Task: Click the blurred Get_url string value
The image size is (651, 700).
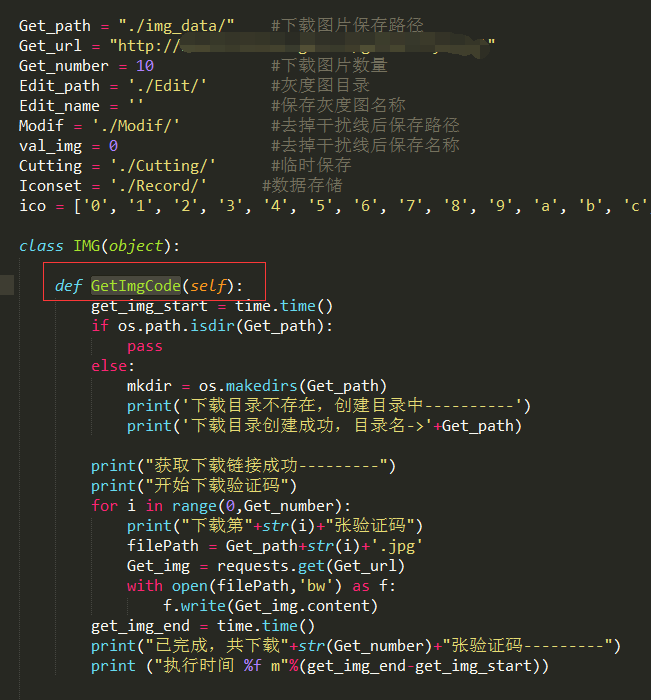Action: (302, 46)
